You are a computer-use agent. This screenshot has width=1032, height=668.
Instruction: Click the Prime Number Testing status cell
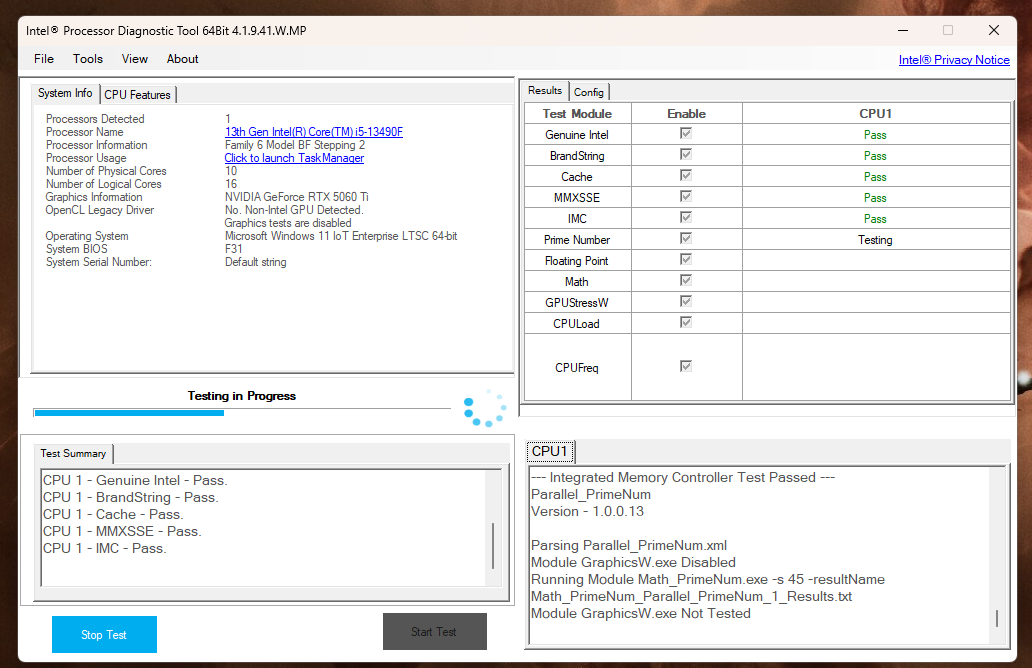point(875,240)
